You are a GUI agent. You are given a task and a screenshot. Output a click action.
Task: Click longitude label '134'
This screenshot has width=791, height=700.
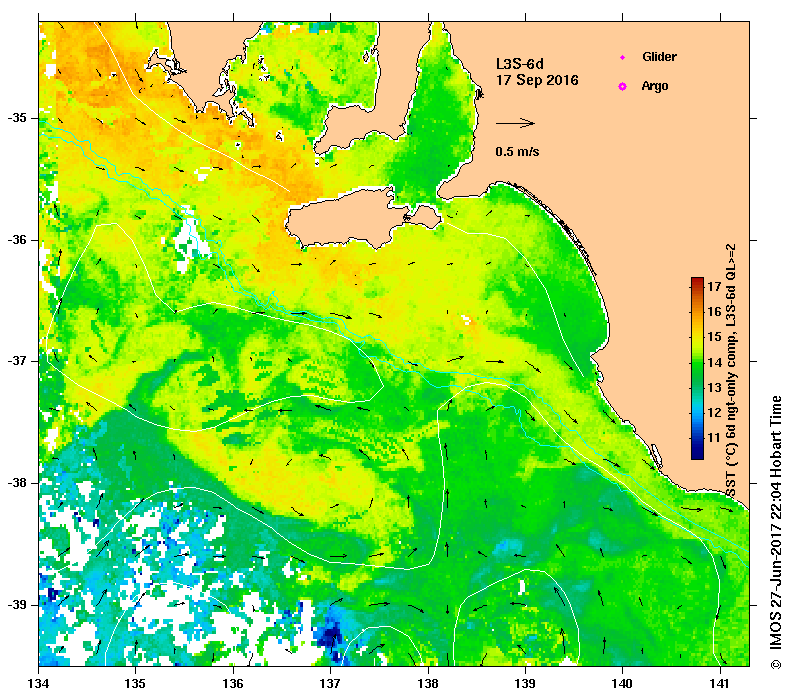39,684
